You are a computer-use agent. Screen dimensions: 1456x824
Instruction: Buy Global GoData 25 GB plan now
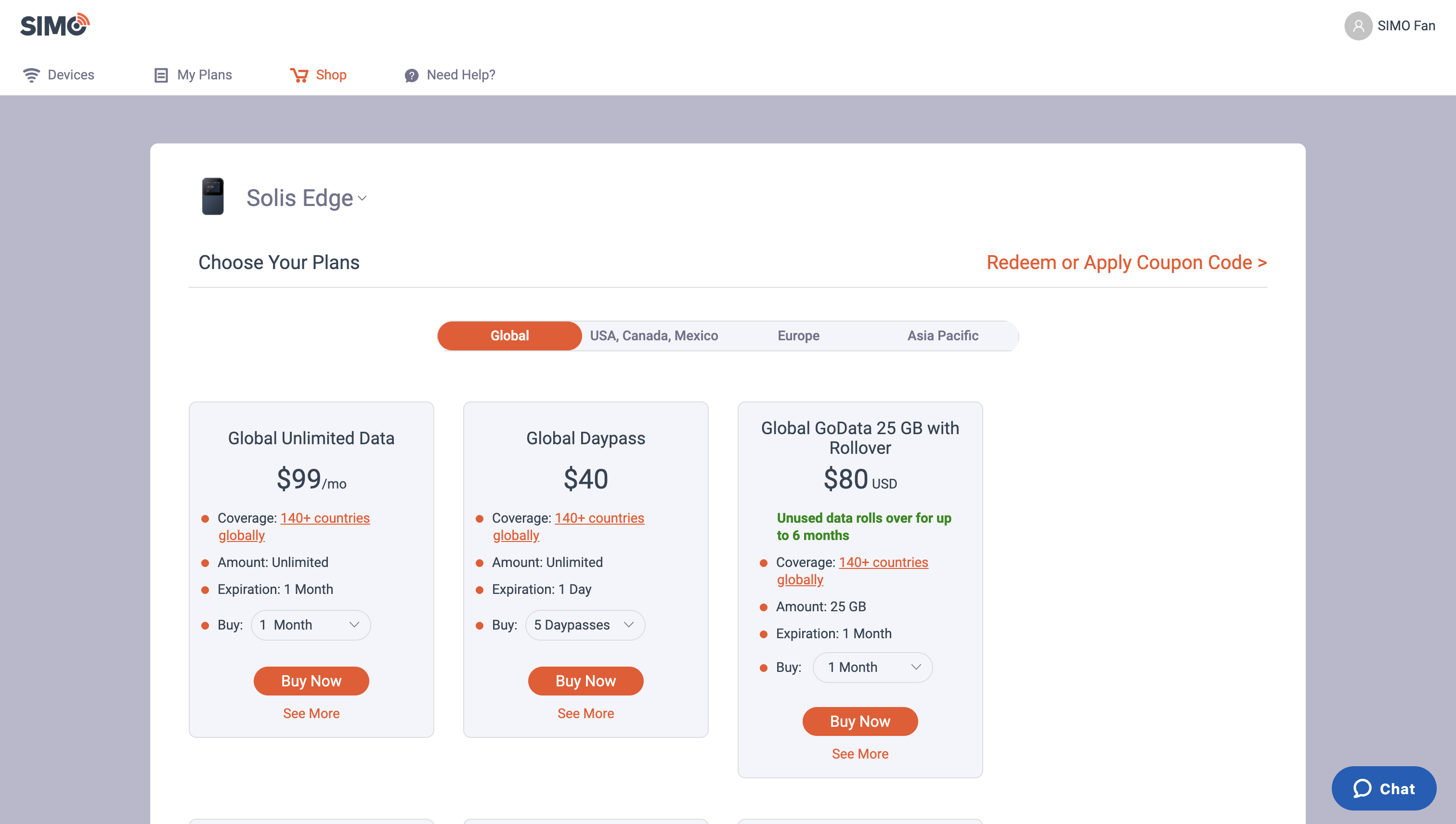[860, 721]
